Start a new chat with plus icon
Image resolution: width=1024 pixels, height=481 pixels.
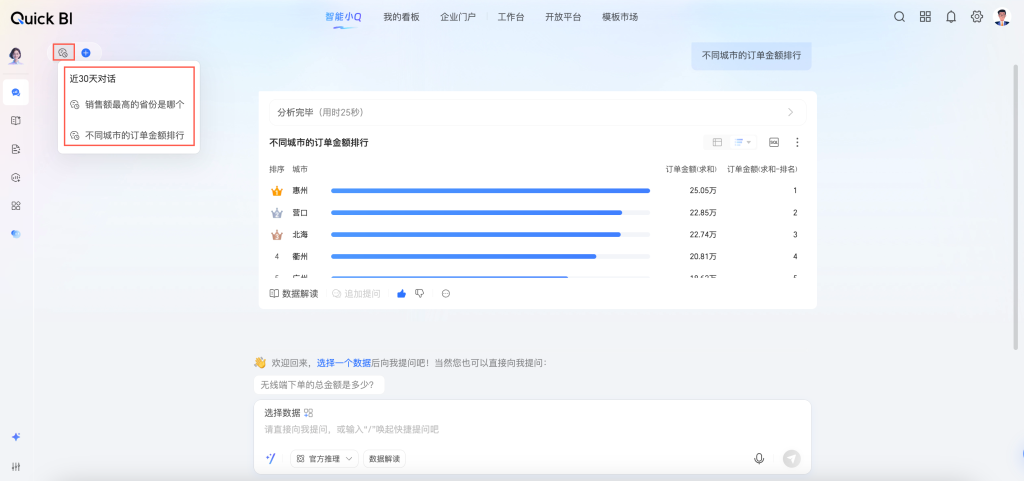(x=86, y=52)
